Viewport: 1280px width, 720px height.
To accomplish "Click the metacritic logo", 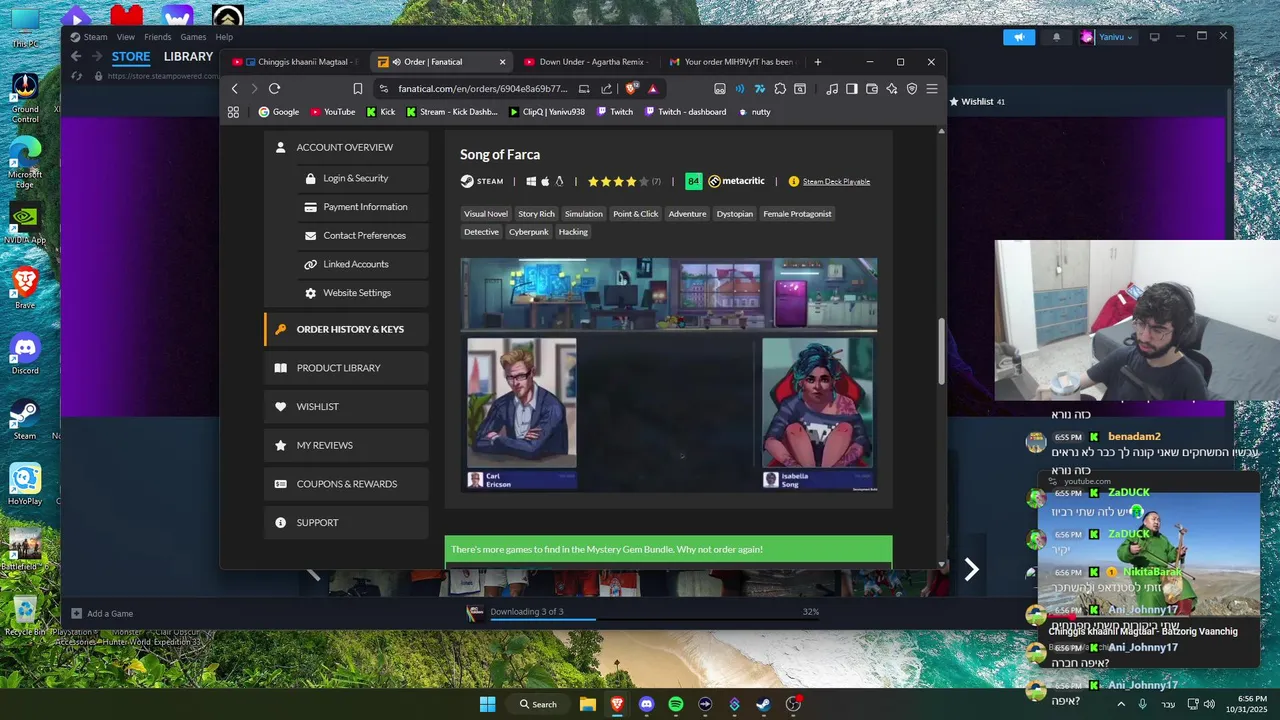I will pyautogui.click(x=737, y=181).
